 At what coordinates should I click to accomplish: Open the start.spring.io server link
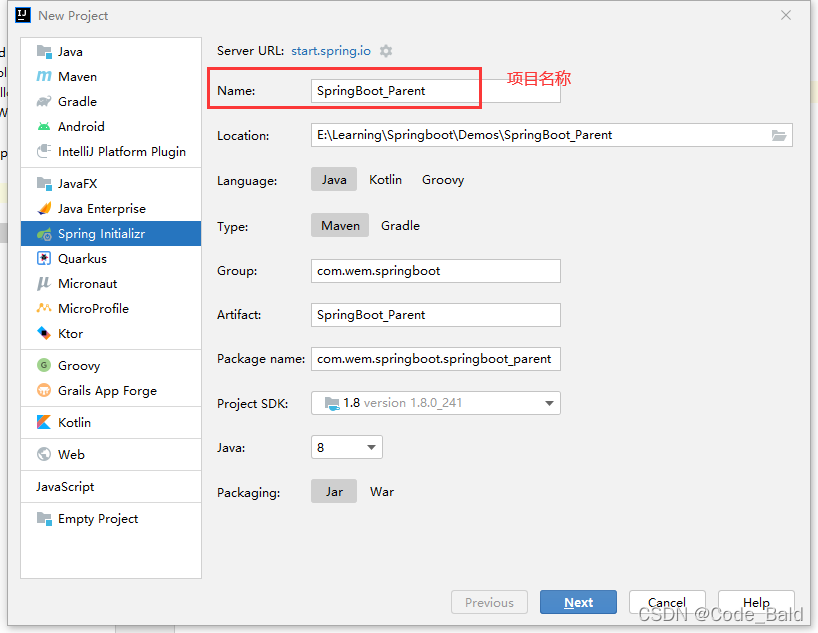tap(331, 51)
